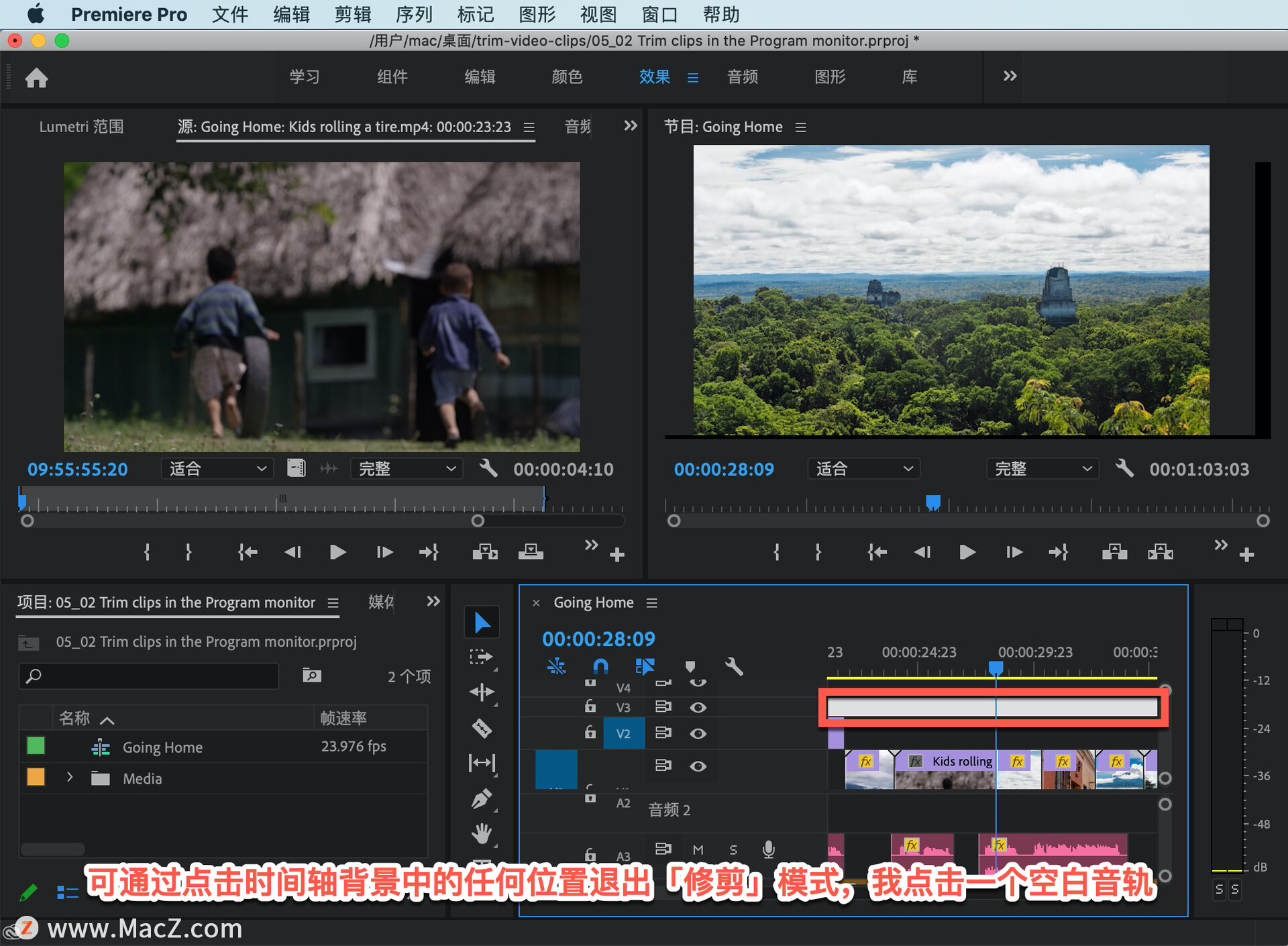Screen dimensions: 1288x946
Task: Click the Going Home sequence item
Action: coord(162,747)
